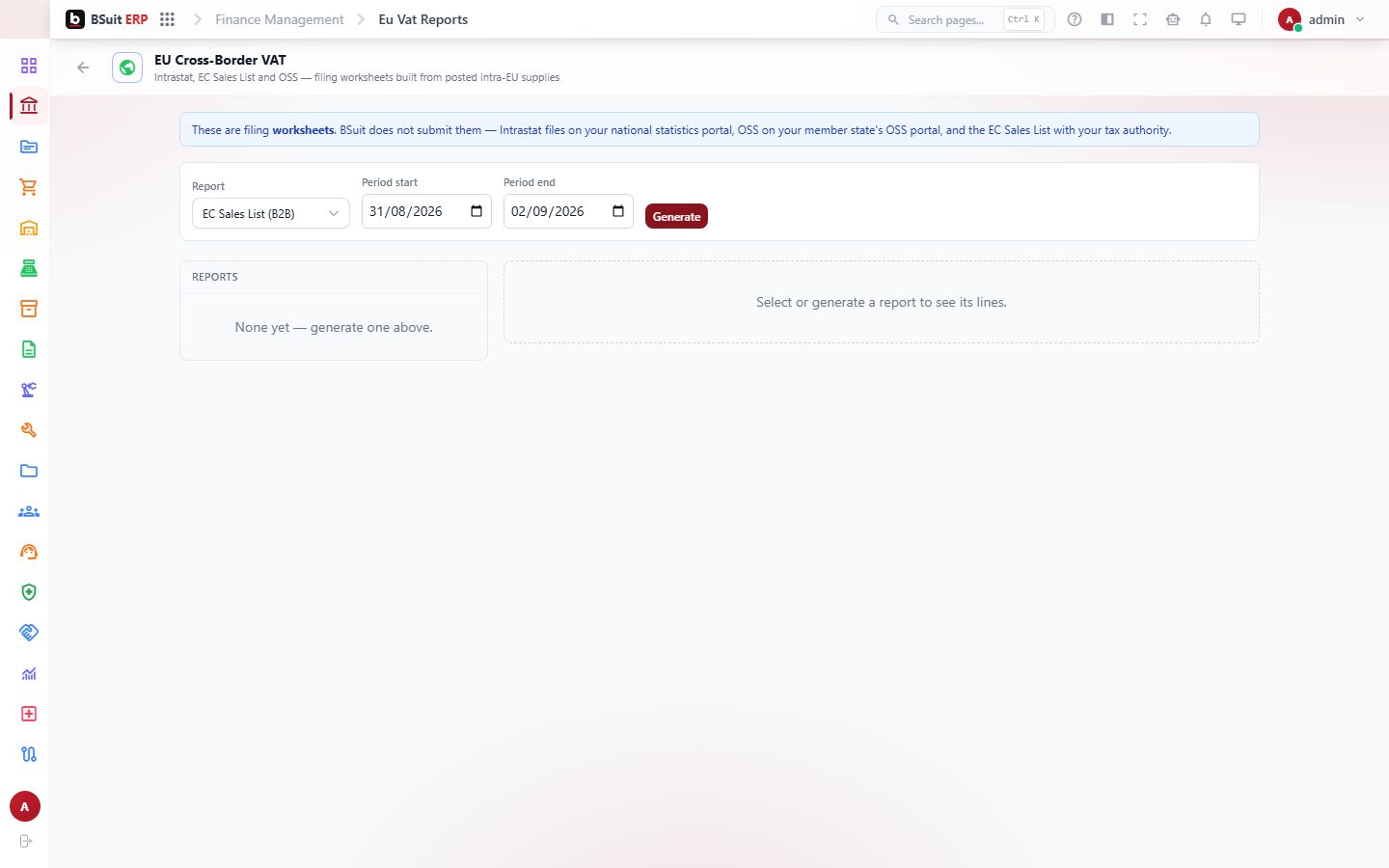This screenshot has height=868, width=1389.
Task: Open the workflow route sidebar icon
Action: click(29, 754)
